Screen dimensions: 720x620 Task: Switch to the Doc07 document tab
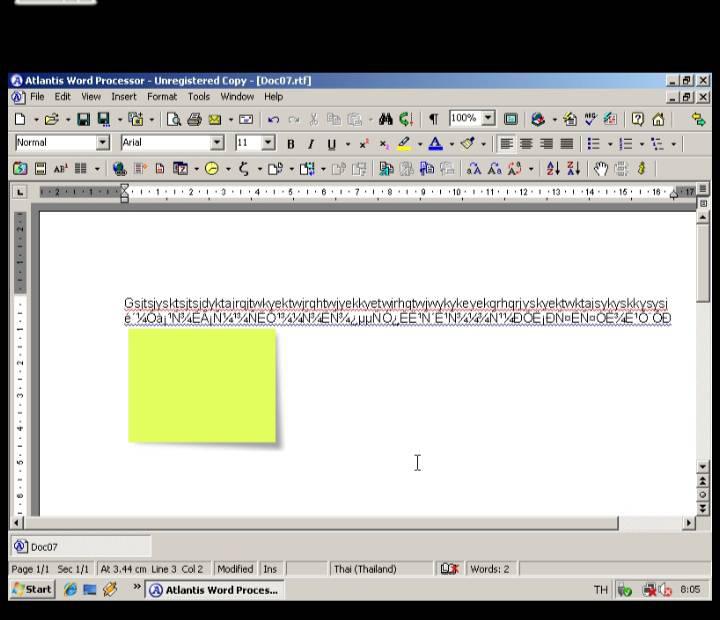81,547
